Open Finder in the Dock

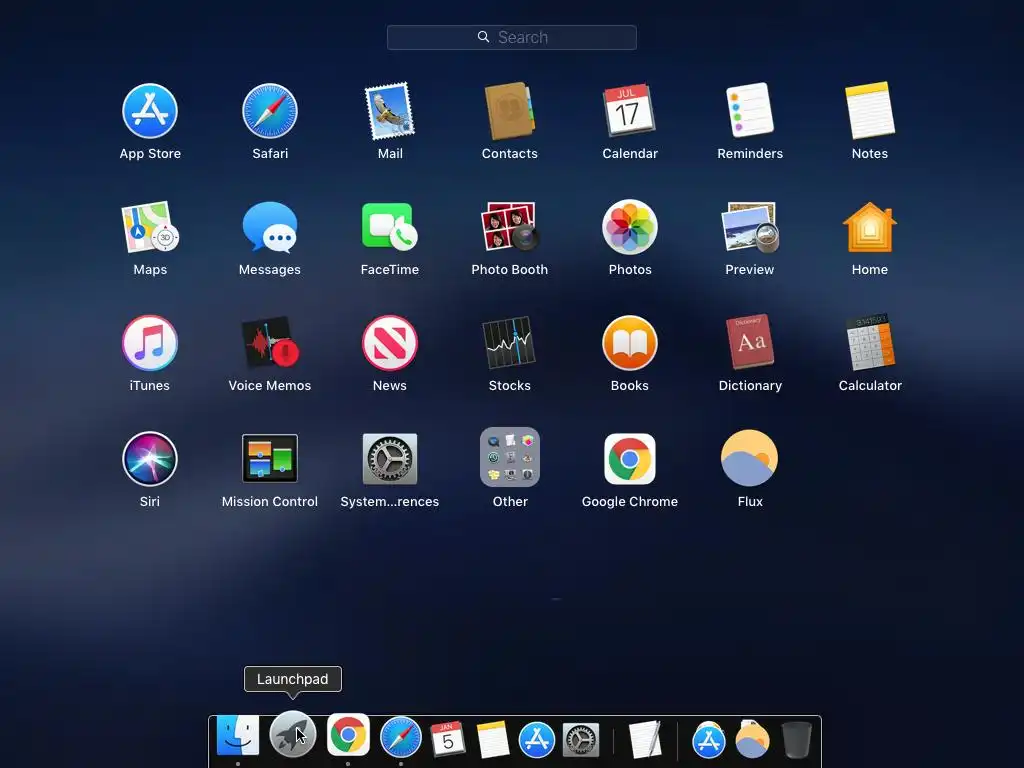click(x=238, y=735)
